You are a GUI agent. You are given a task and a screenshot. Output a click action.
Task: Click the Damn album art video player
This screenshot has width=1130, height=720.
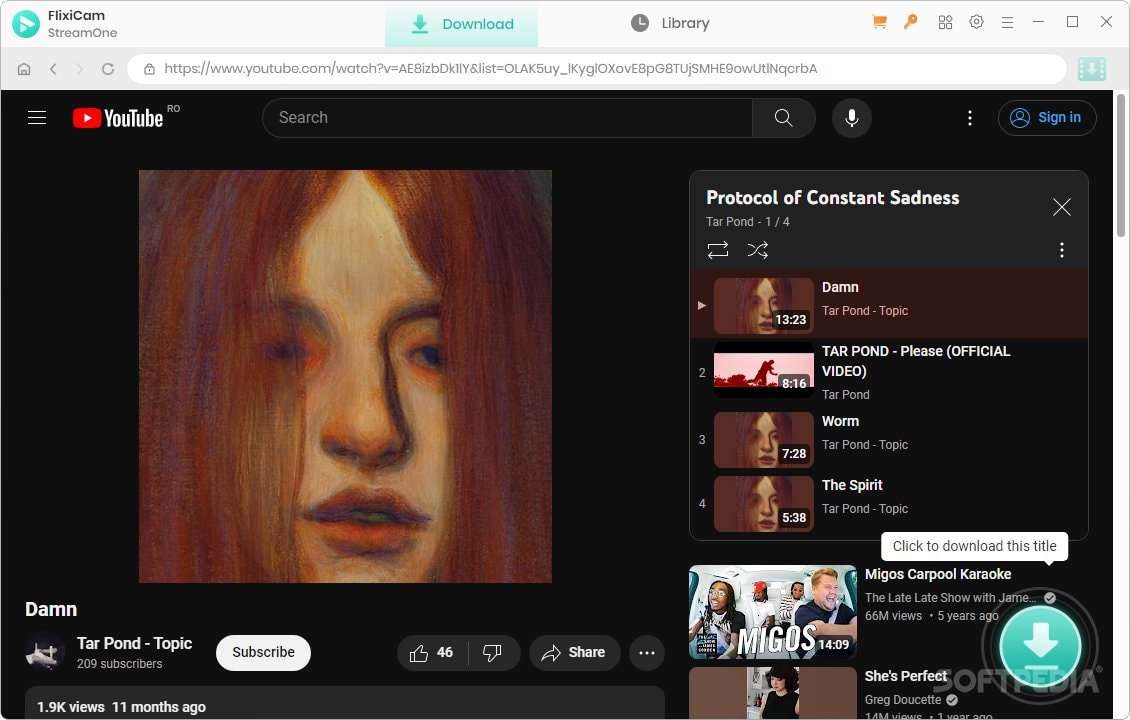click(345, 376)
